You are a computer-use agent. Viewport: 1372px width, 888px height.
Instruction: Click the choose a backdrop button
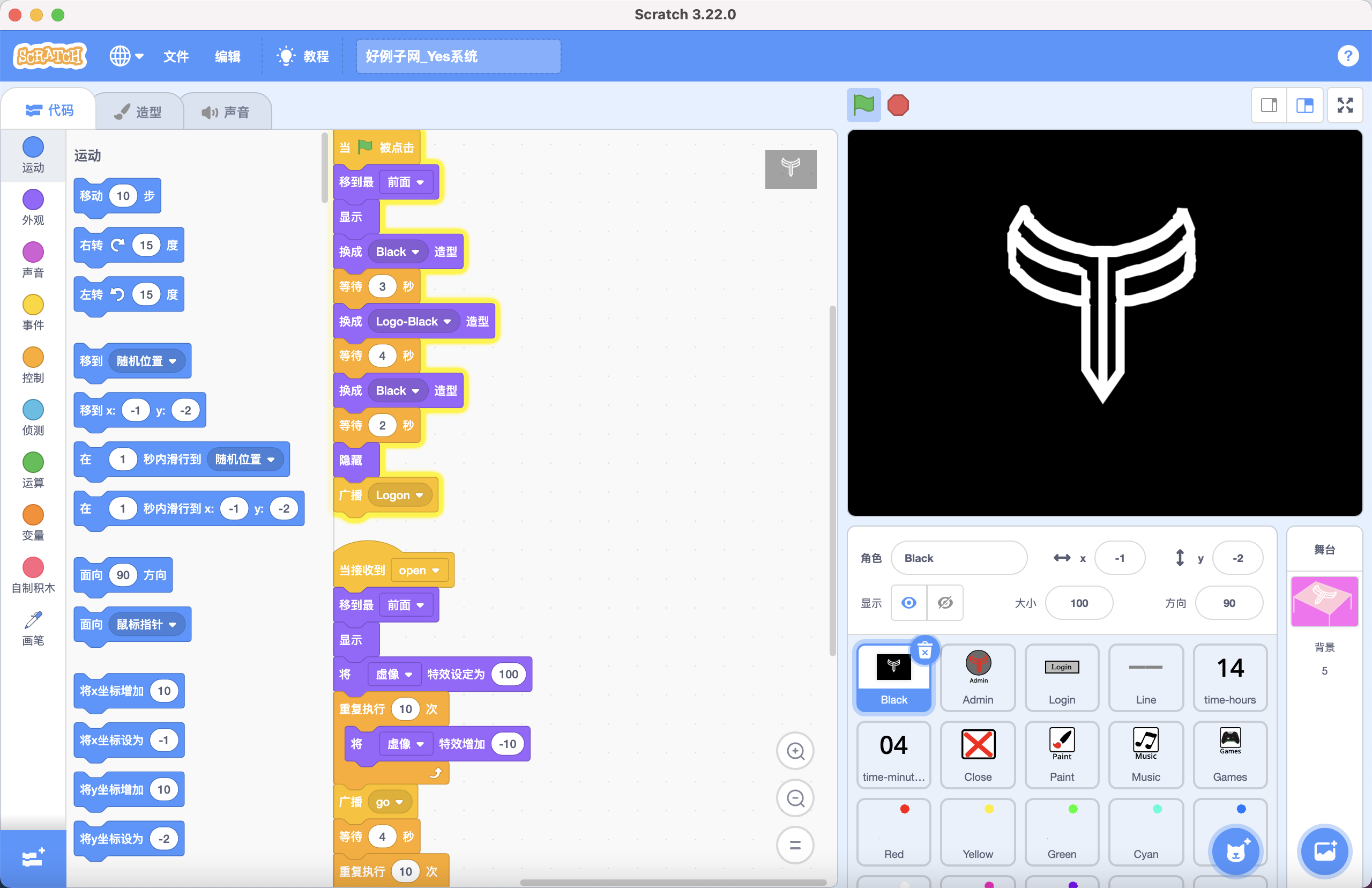coord(1324,851)
